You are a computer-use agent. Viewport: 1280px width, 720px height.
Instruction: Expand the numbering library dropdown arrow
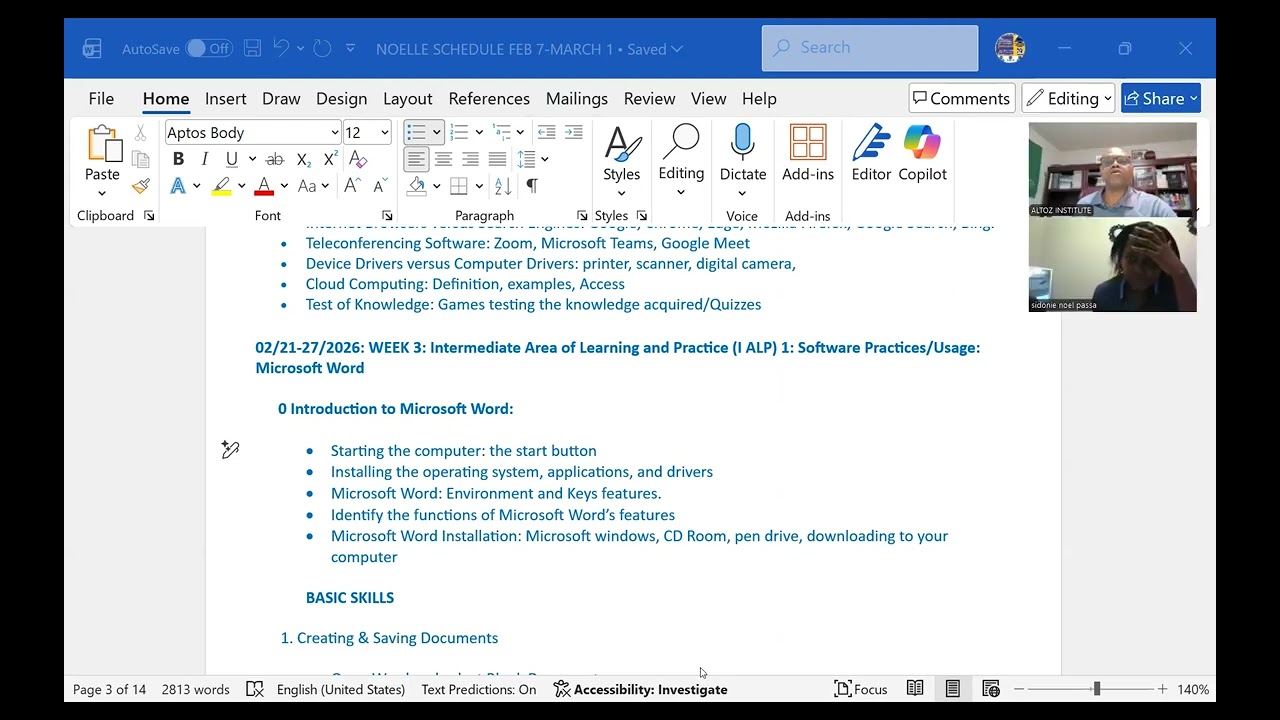479,133
